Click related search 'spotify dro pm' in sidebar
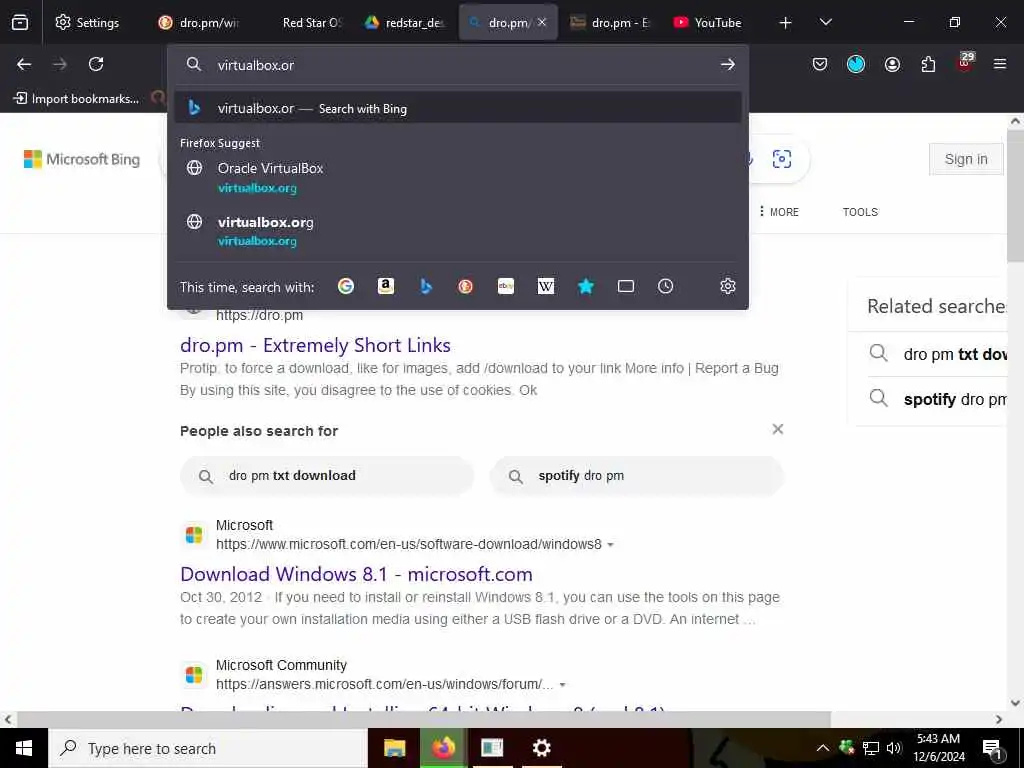 pyautogui.click(x=937, y=399)
